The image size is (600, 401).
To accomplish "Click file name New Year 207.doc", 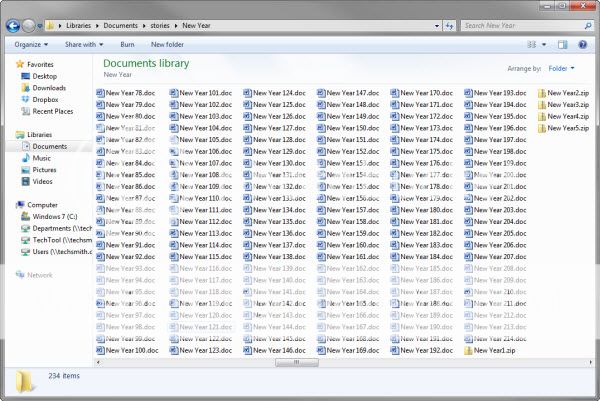I will coord(500,257).
